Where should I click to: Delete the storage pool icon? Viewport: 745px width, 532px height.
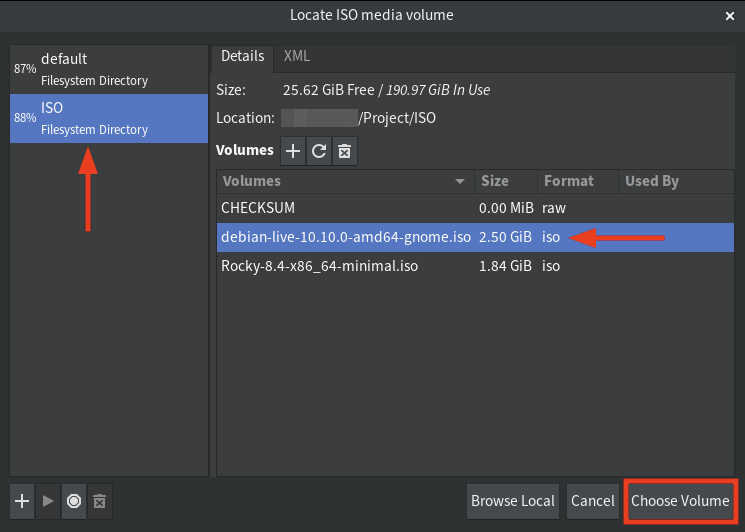(x=98, y=501)
